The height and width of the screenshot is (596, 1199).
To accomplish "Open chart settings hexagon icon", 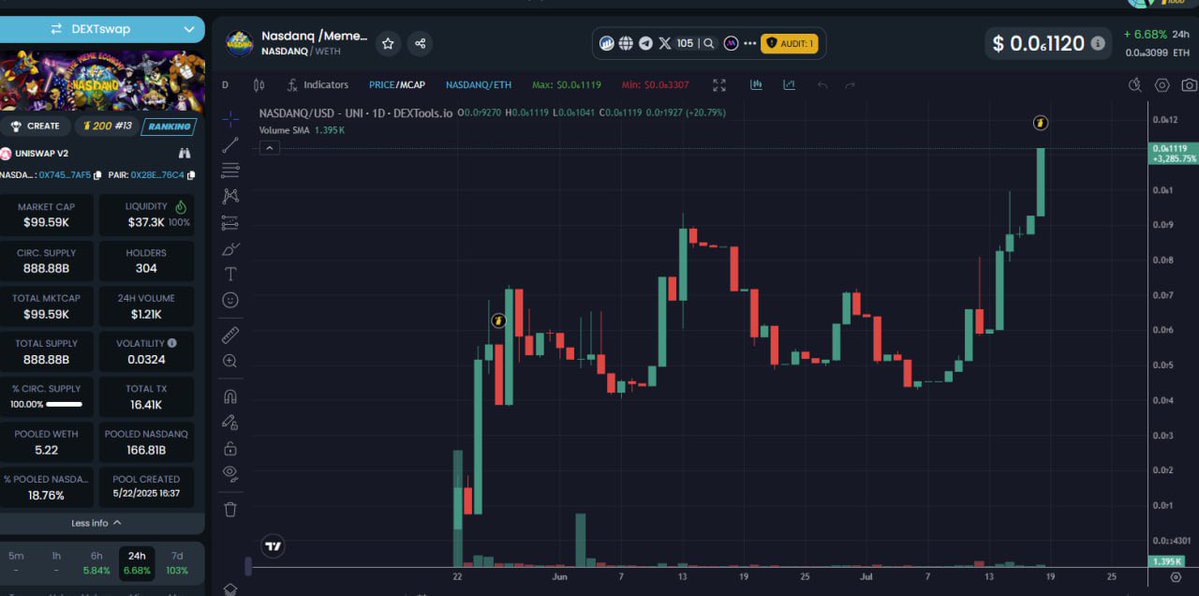I will point(1162,85).
